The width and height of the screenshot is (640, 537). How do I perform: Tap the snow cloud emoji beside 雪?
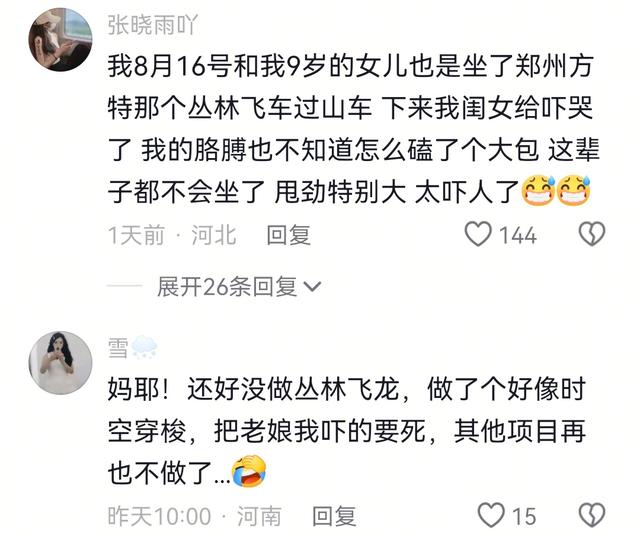144,348
